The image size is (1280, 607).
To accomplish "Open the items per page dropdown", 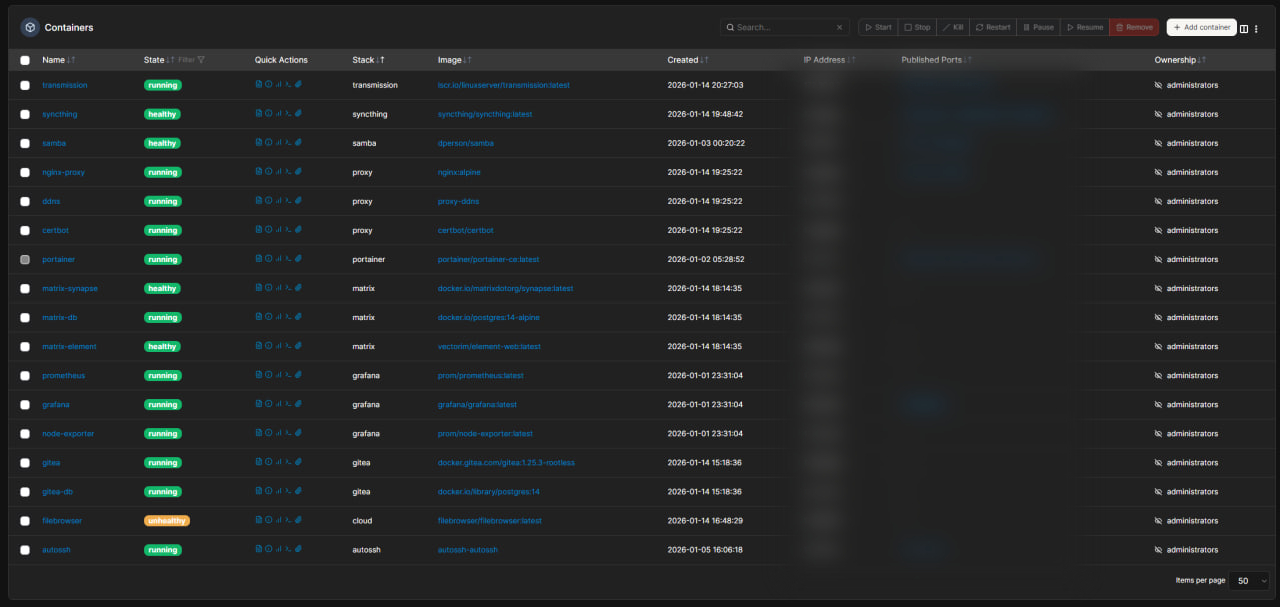I will pyautogui.click(x=1249, y=580).
